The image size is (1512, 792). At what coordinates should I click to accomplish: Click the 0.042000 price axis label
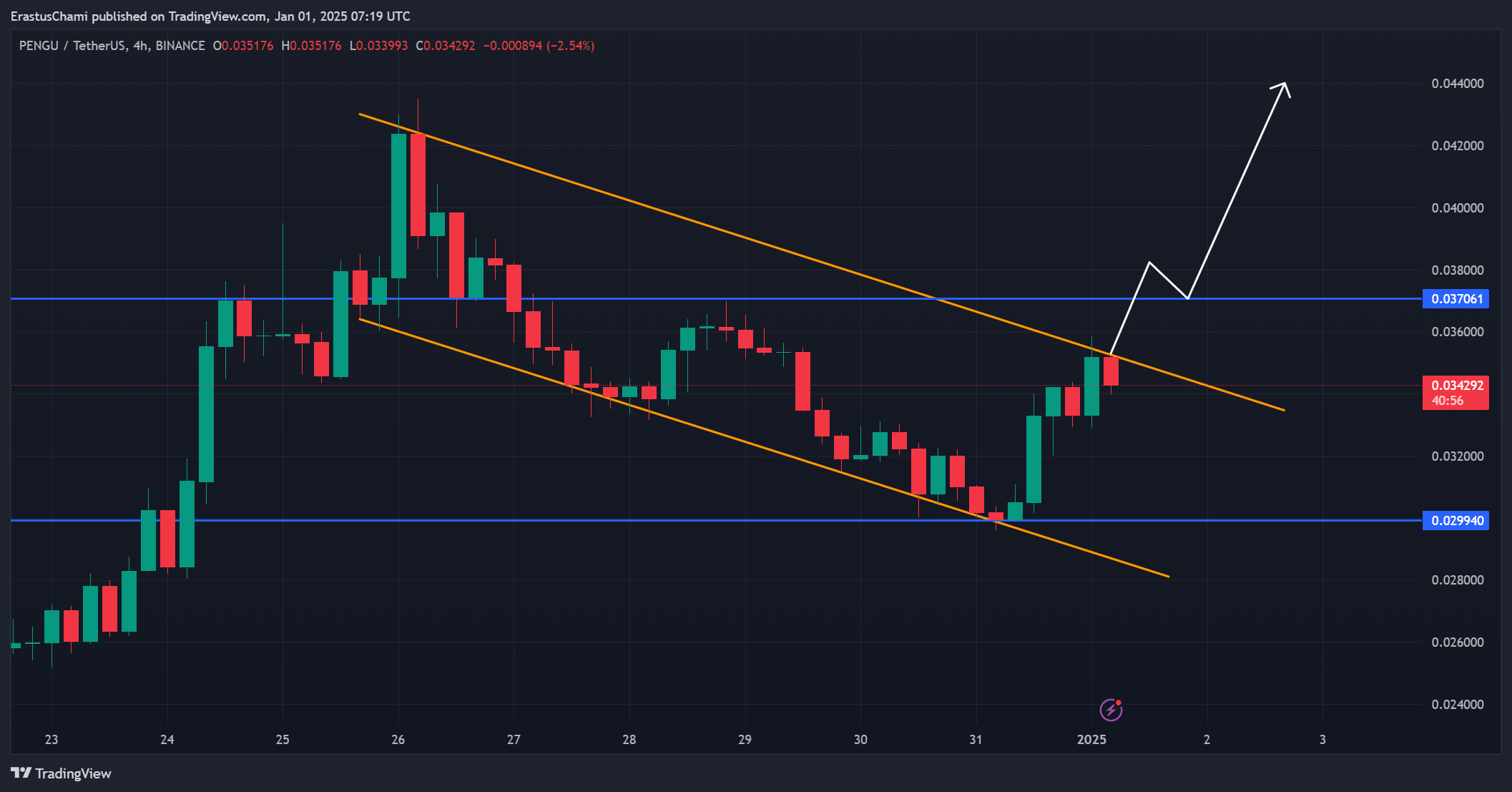(x=1458, y=146)
